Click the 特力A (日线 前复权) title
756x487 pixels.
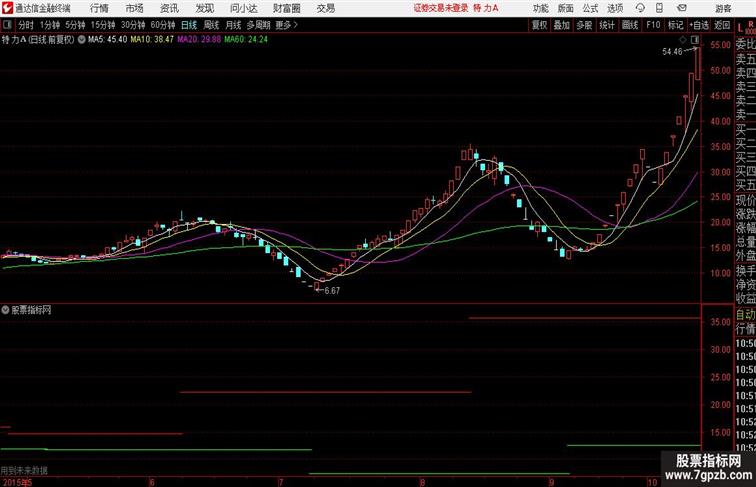click(x=38, y=40)
